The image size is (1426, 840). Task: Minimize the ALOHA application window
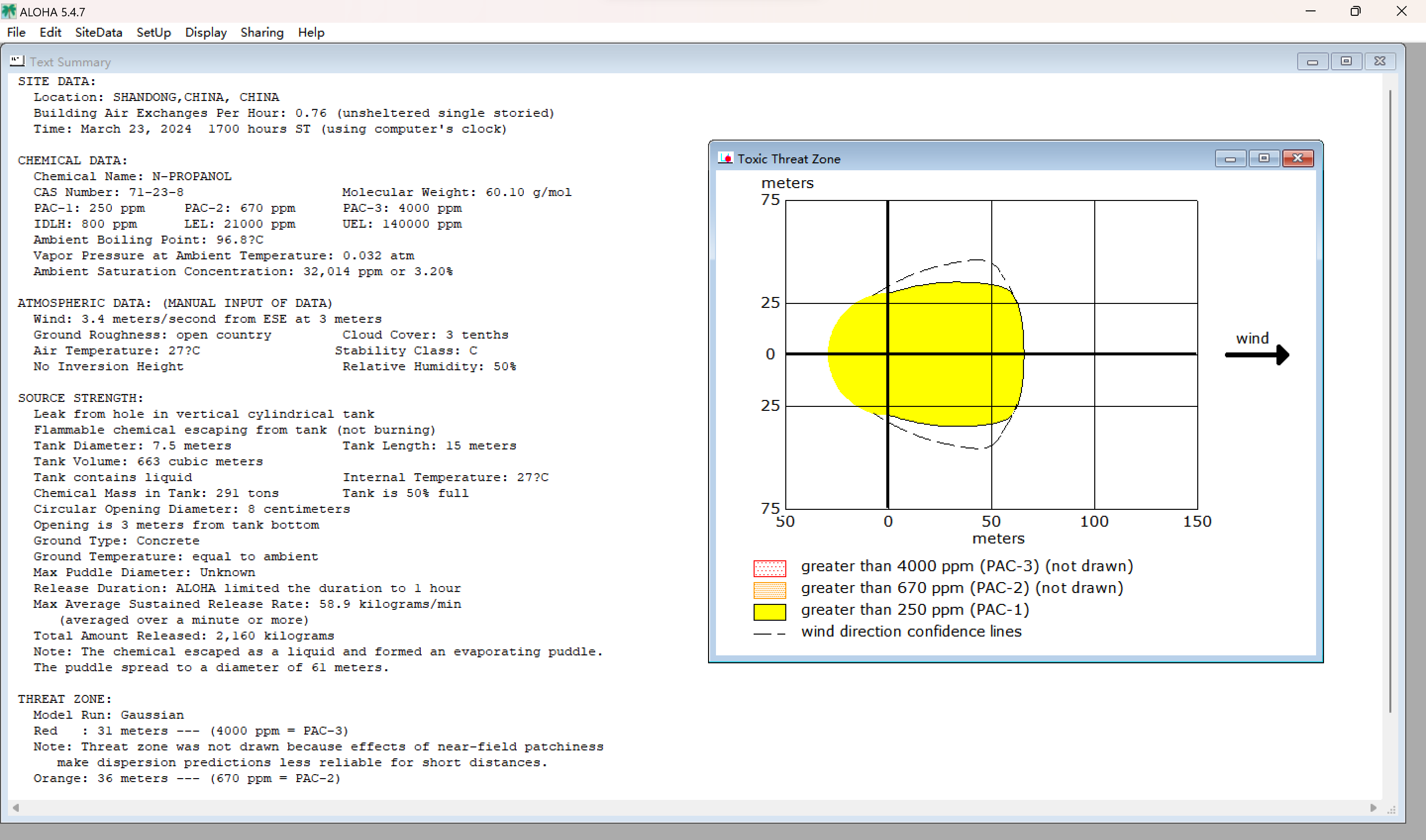(x=1311, y=11)
